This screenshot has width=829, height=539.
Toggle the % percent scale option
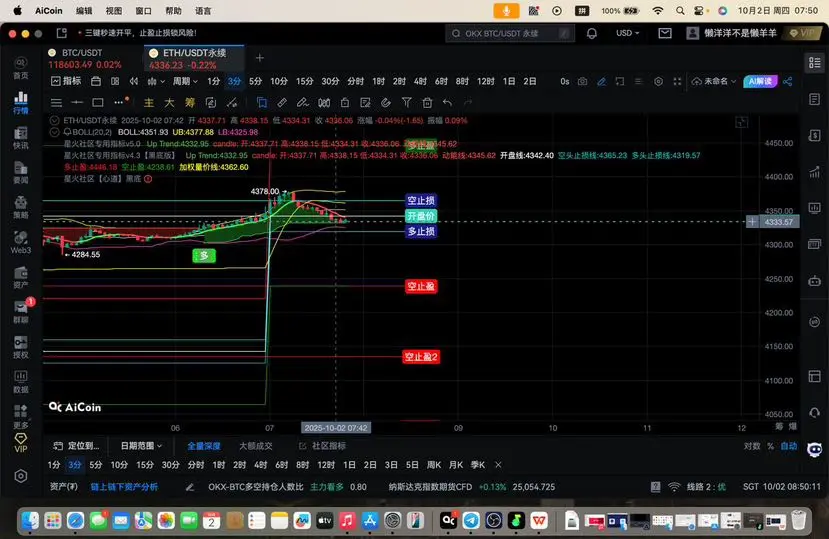coord(770,446)
